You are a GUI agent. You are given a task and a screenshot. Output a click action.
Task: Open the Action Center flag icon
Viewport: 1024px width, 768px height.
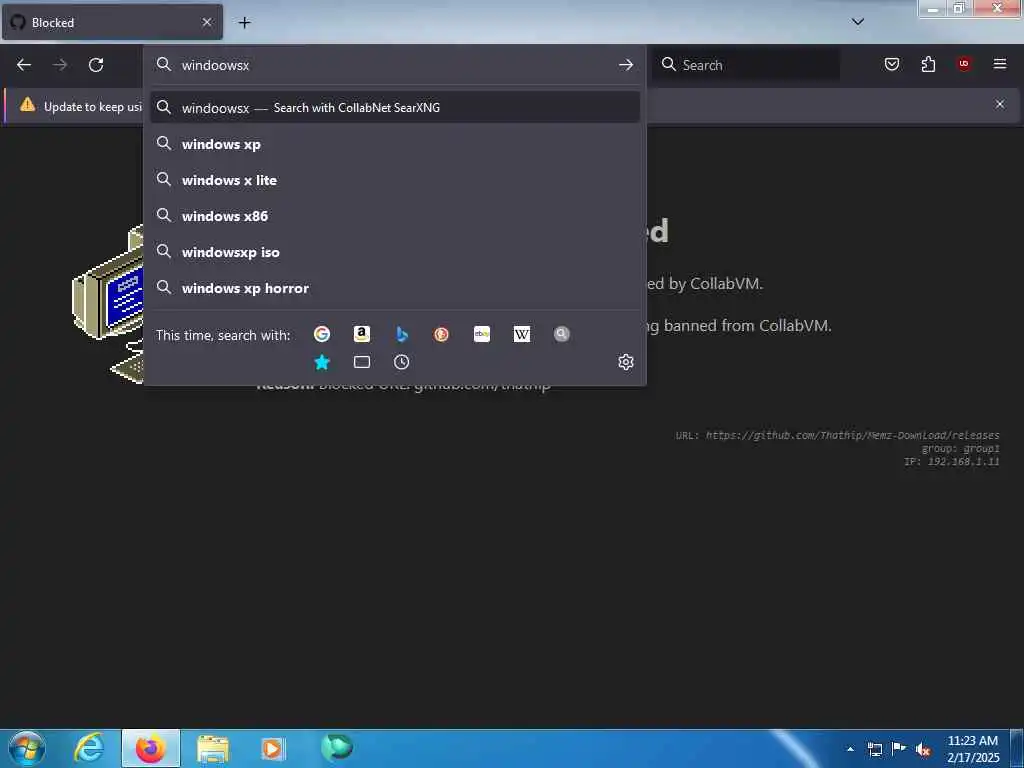click(899, 748)
